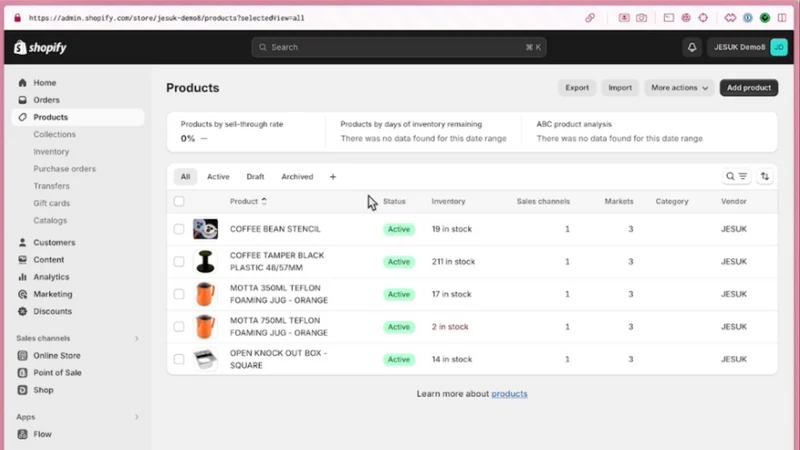This screenshot has height=450, width=800.
Task: Open Inventory in the sidebar
Action: (51, 152)
